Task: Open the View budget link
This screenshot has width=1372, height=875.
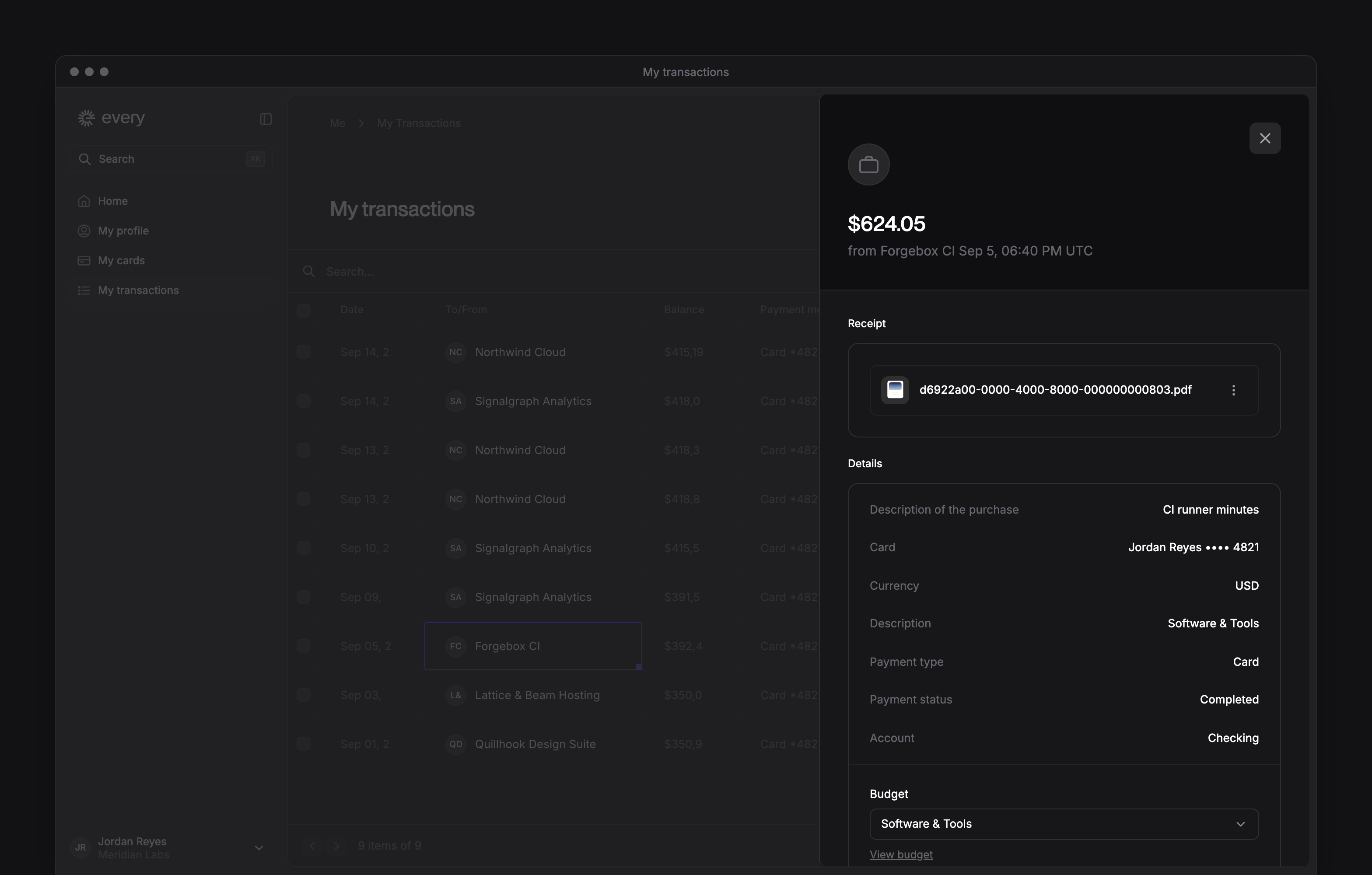Action: (x=901, y=854)
